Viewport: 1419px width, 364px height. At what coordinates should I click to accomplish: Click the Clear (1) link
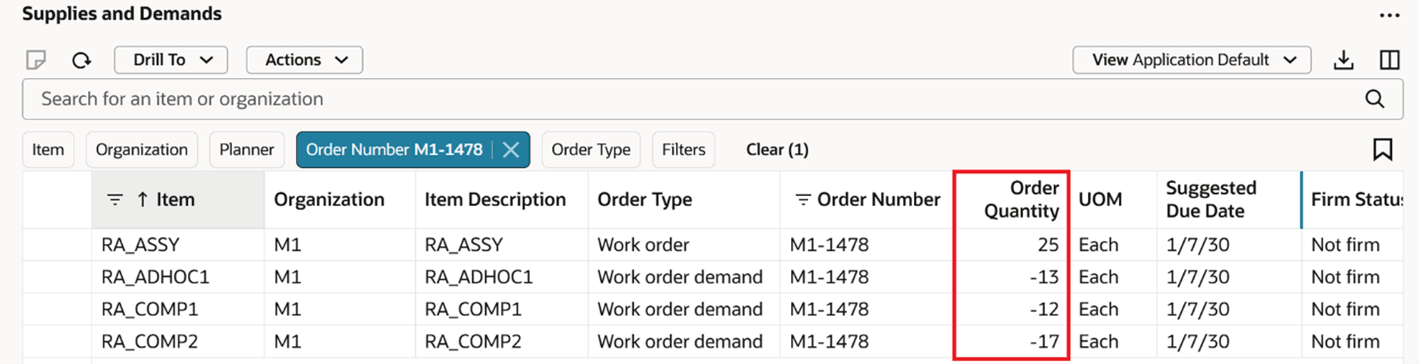click(x=777, y=149)
